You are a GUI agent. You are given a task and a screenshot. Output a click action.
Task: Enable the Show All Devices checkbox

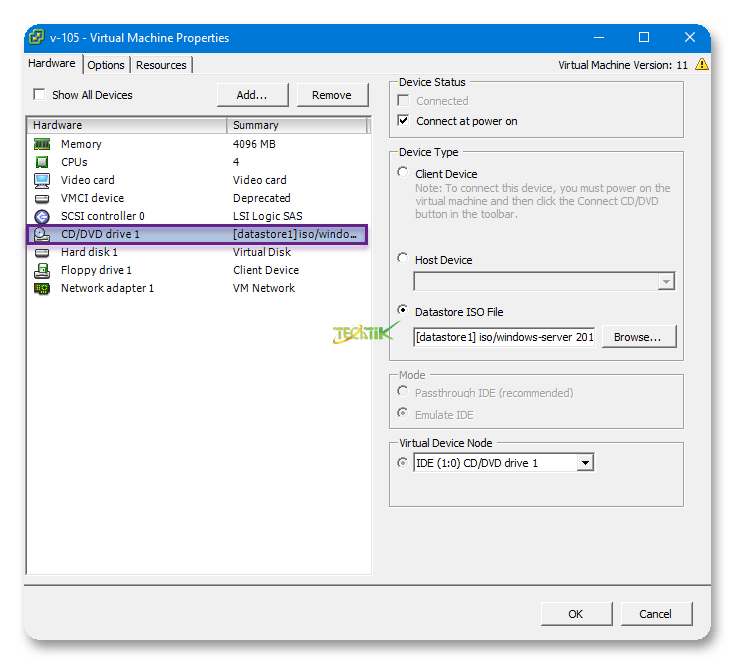tap(39, 95)
